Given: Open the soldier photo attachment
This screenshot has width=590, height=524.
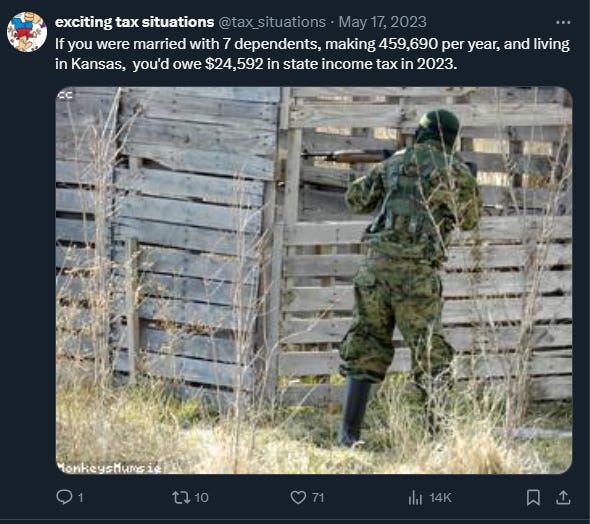Looking at the screenshot, I should (314, 280).
